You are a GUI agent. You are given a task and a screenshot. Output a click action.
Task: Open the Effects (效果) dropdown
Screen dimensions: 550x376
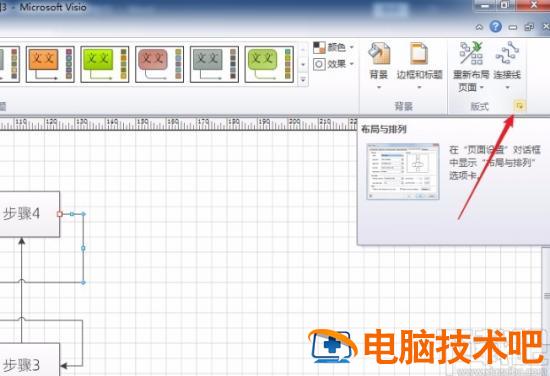click(x=334, y=64)
